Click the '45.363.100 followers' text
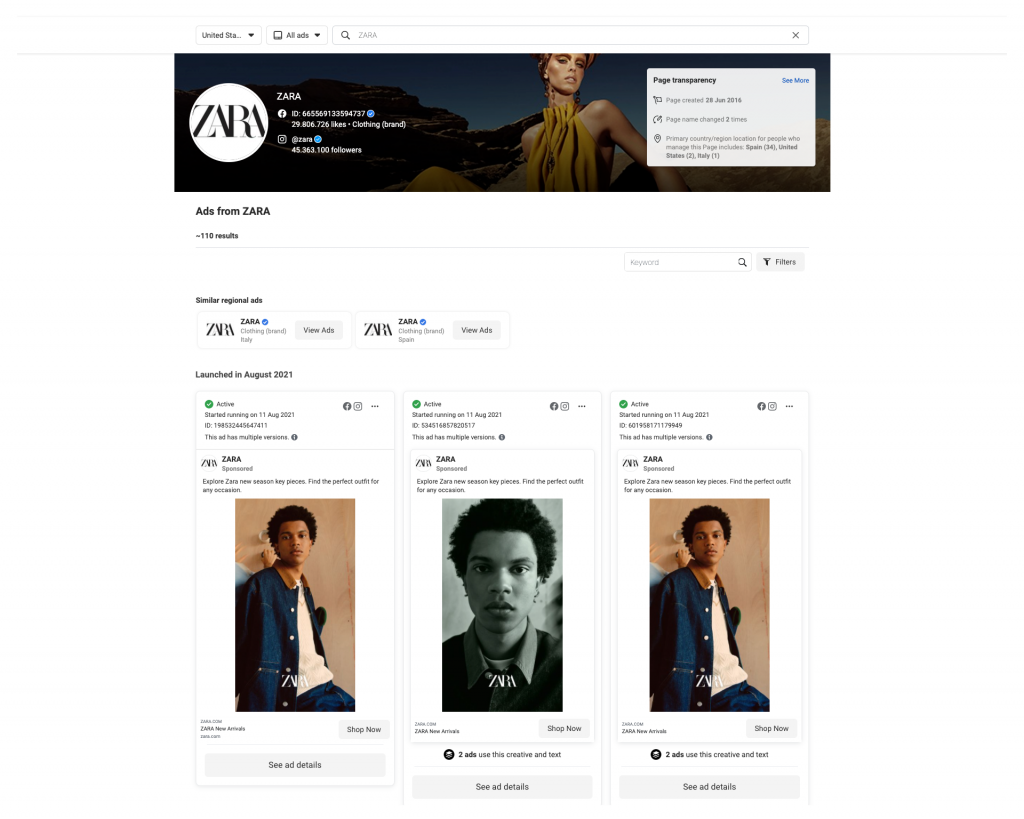1024x819 pixels. point(327,150)
